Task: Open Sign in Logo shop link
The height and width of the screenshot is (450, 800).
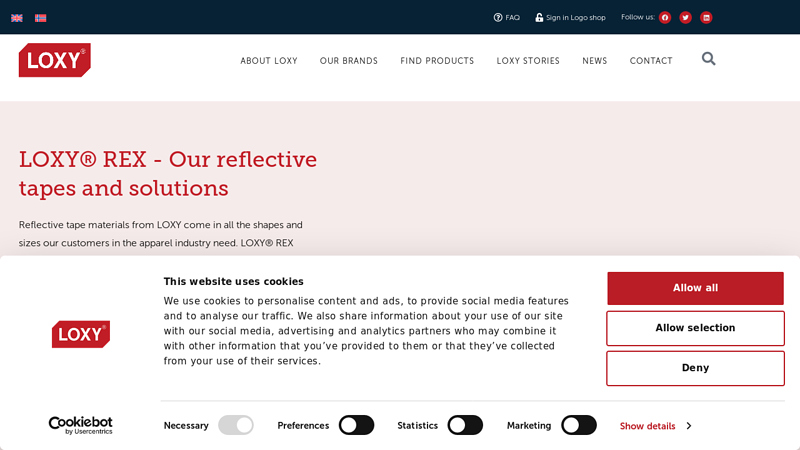Action: (570, 17)
